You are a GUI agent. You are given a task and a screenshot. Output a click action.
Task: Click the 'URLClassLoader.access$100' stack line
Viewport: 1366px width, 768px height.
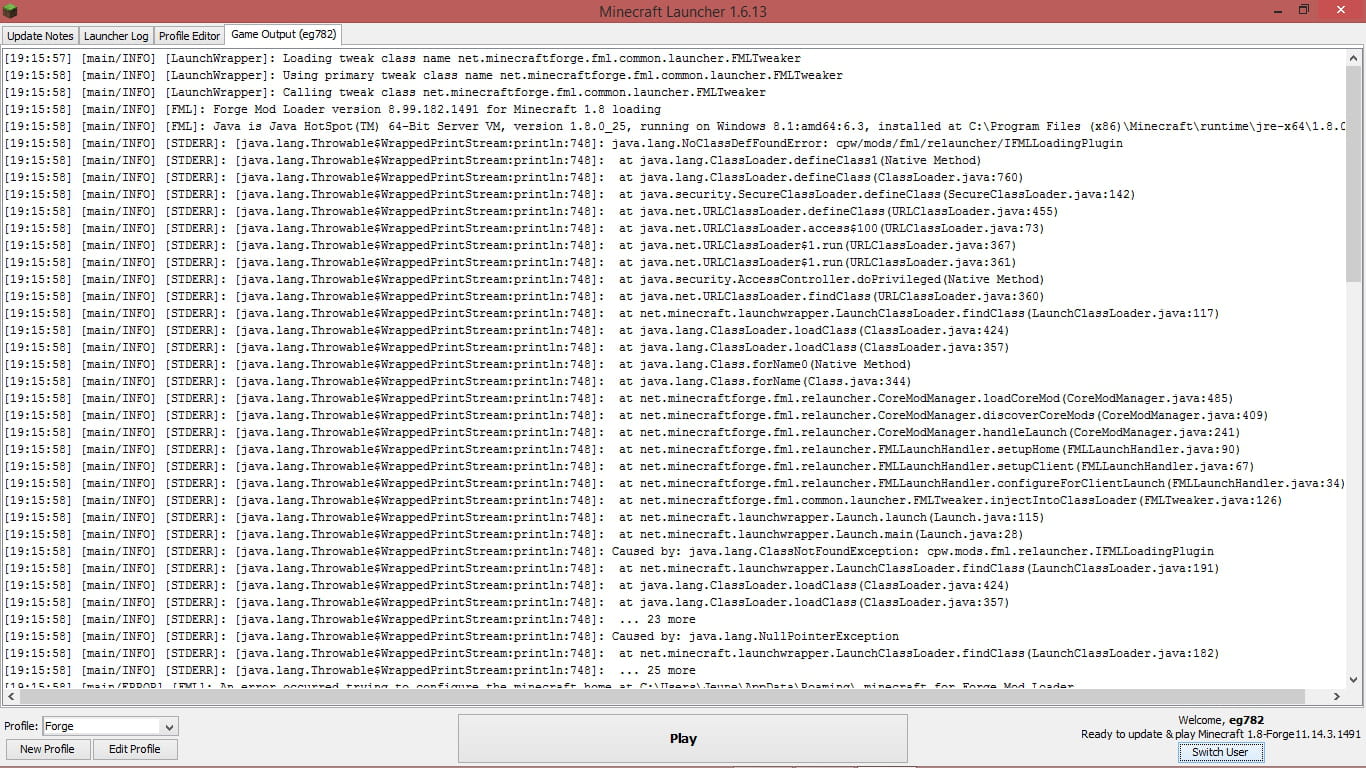pyautogui.click(x=524, y=228)
